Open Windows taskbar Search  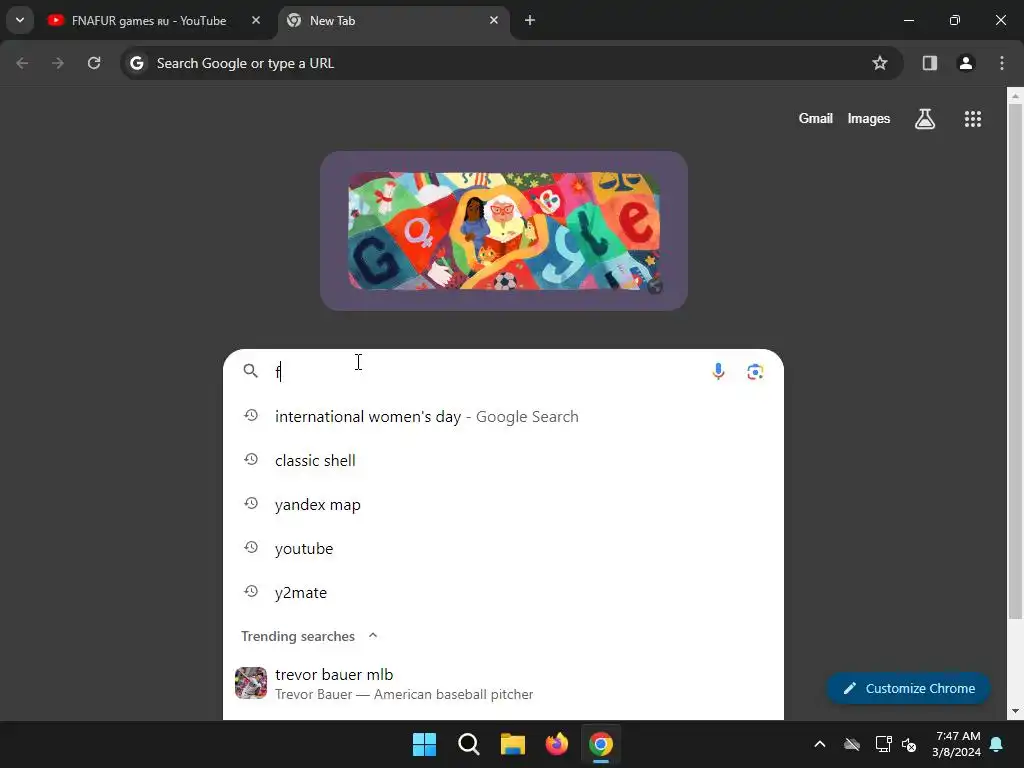tap(469, 744)
